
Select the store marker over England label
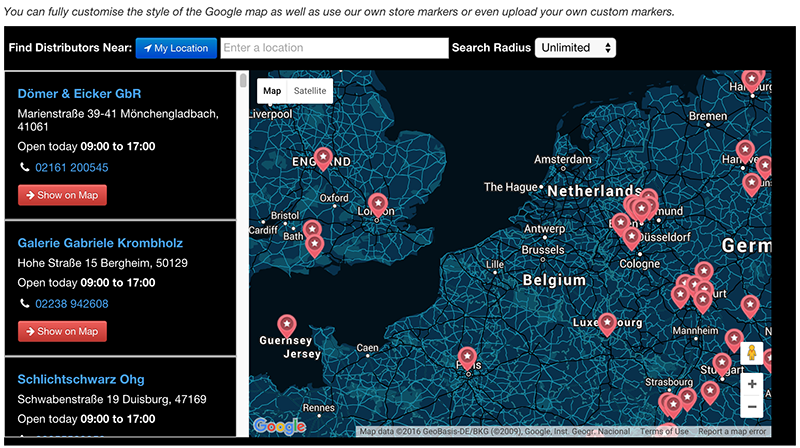point(323,158)
